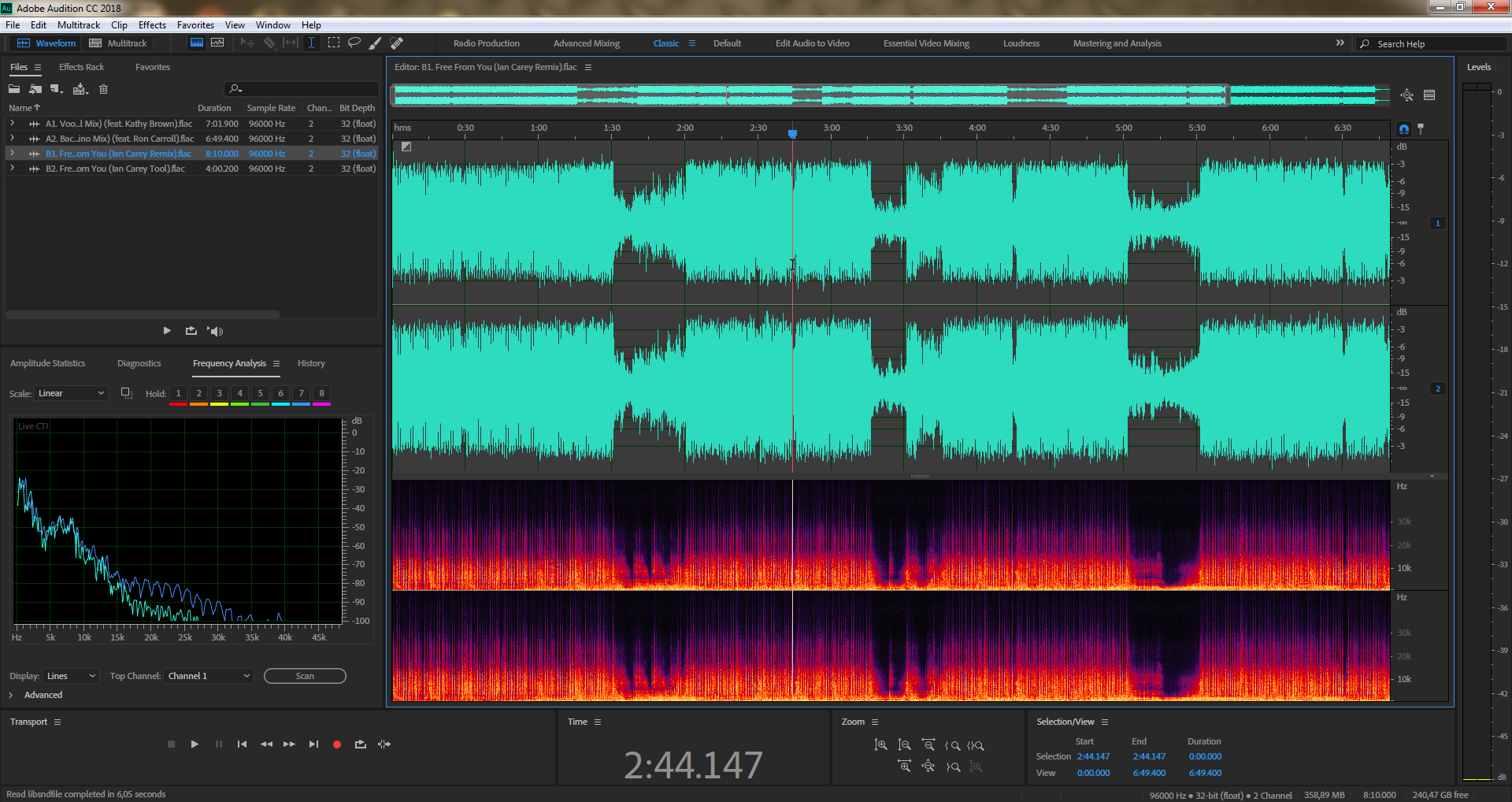Click the Record button in Transport
This screenshot has height=802, width=1512.
(337, 744)
